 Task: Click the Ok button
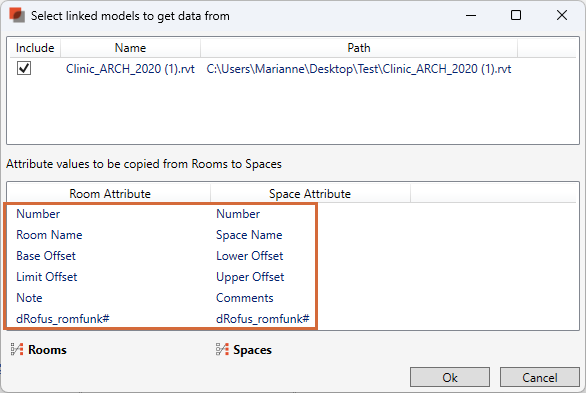(x=450, y=377)
